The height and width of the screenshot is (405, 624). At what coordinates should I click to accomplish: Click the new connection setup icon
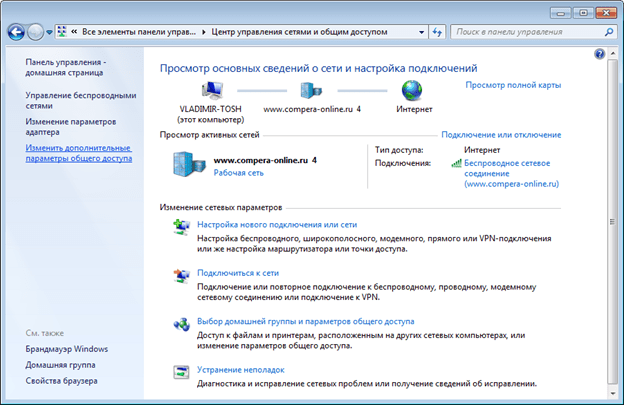coord(181,227)
